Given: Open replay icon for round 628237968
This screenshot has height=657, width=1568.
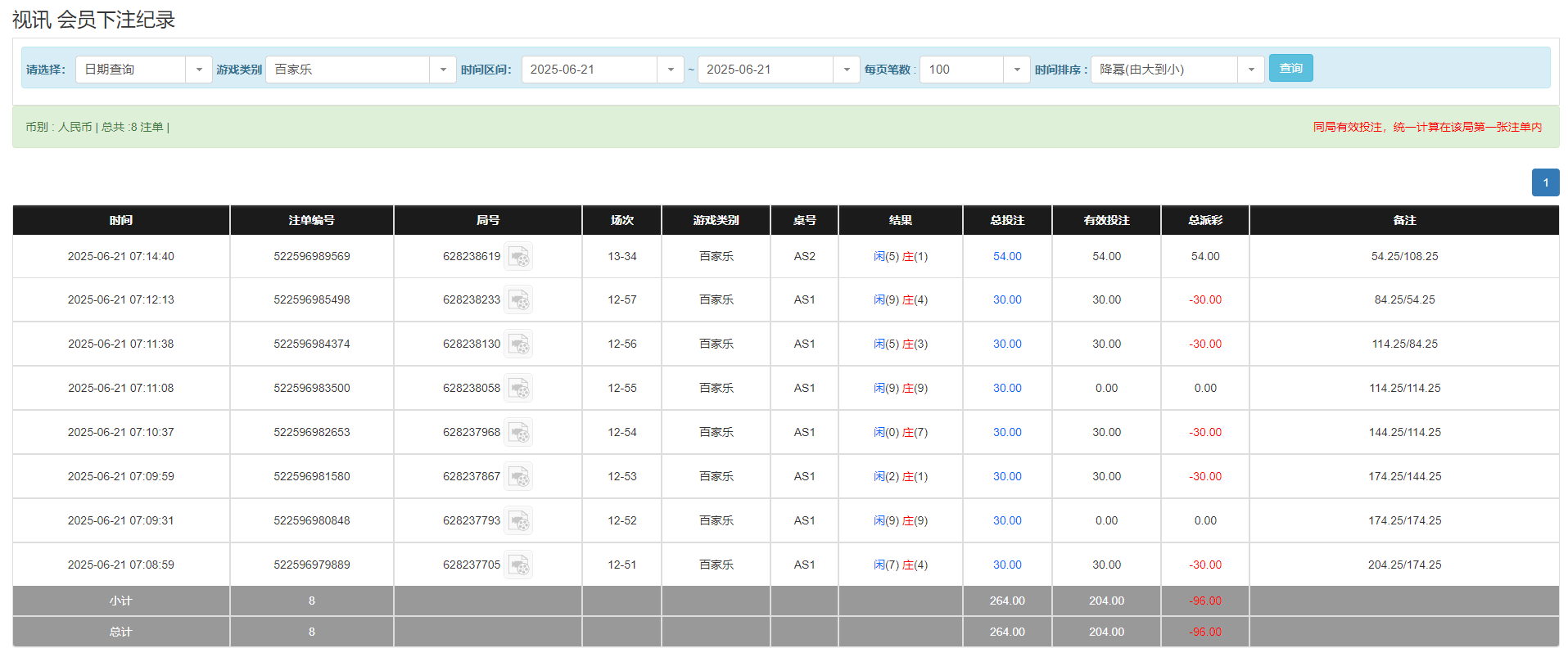Looking at the screenshot, I should (518, 433).
